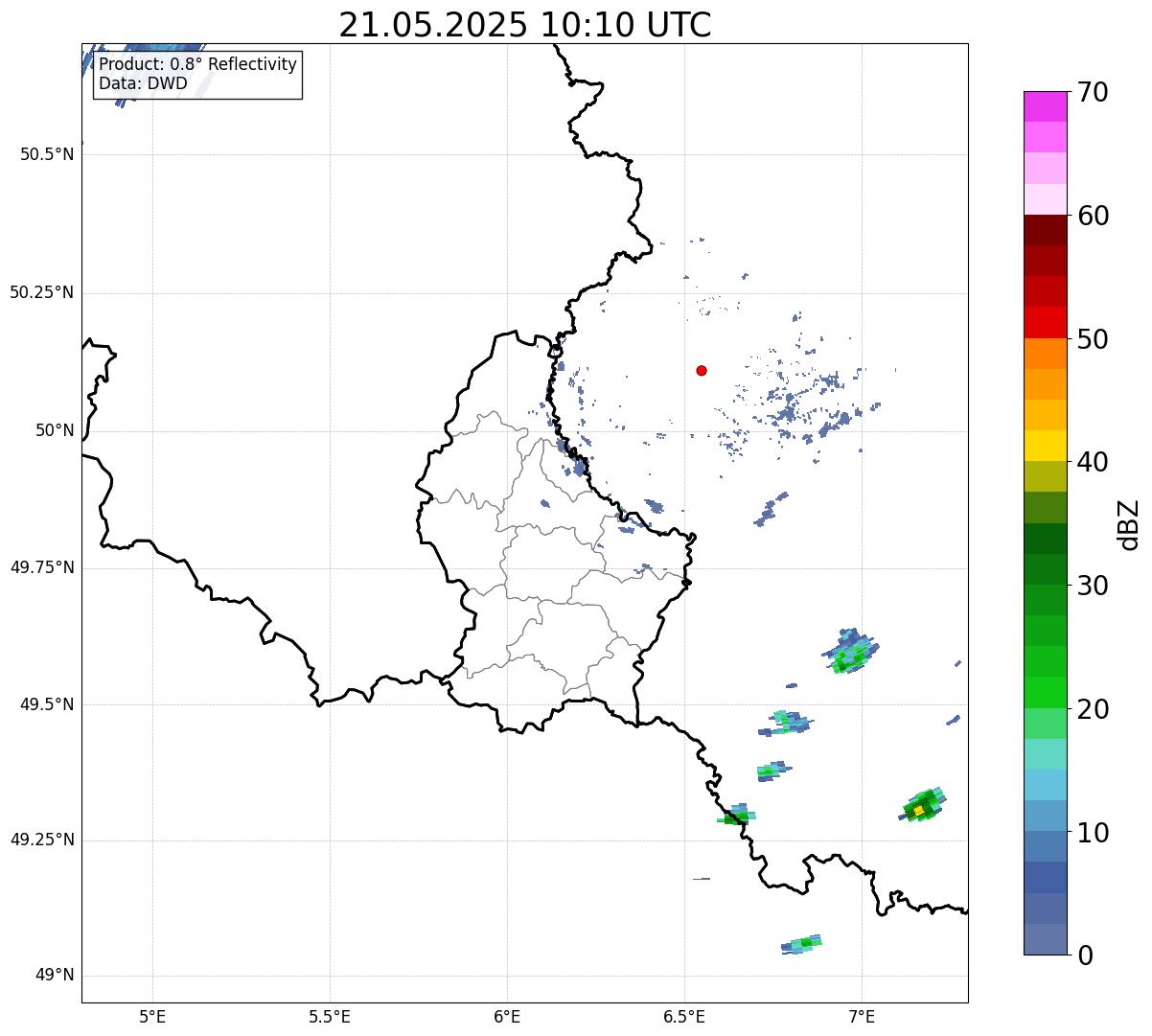Click the dBZ colorbar axis label
This screenshot has width=1152, height=1036.
(1129, 523)
